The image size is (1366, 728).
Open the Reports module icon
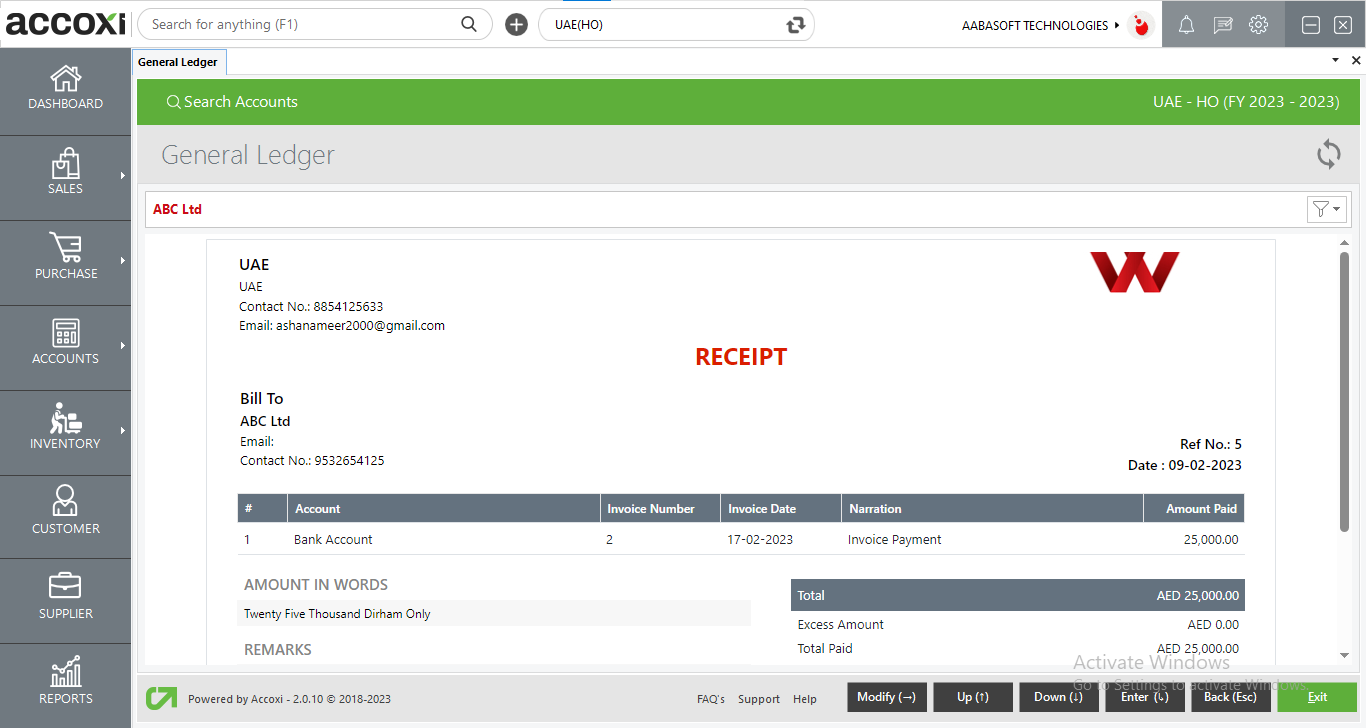[x=65, y=680]
